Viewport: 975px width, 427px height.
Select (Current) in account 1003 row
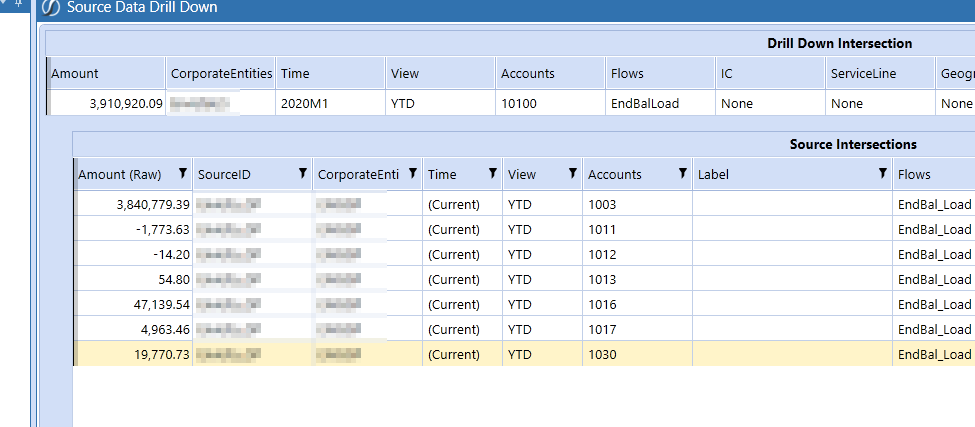point(463,204)
